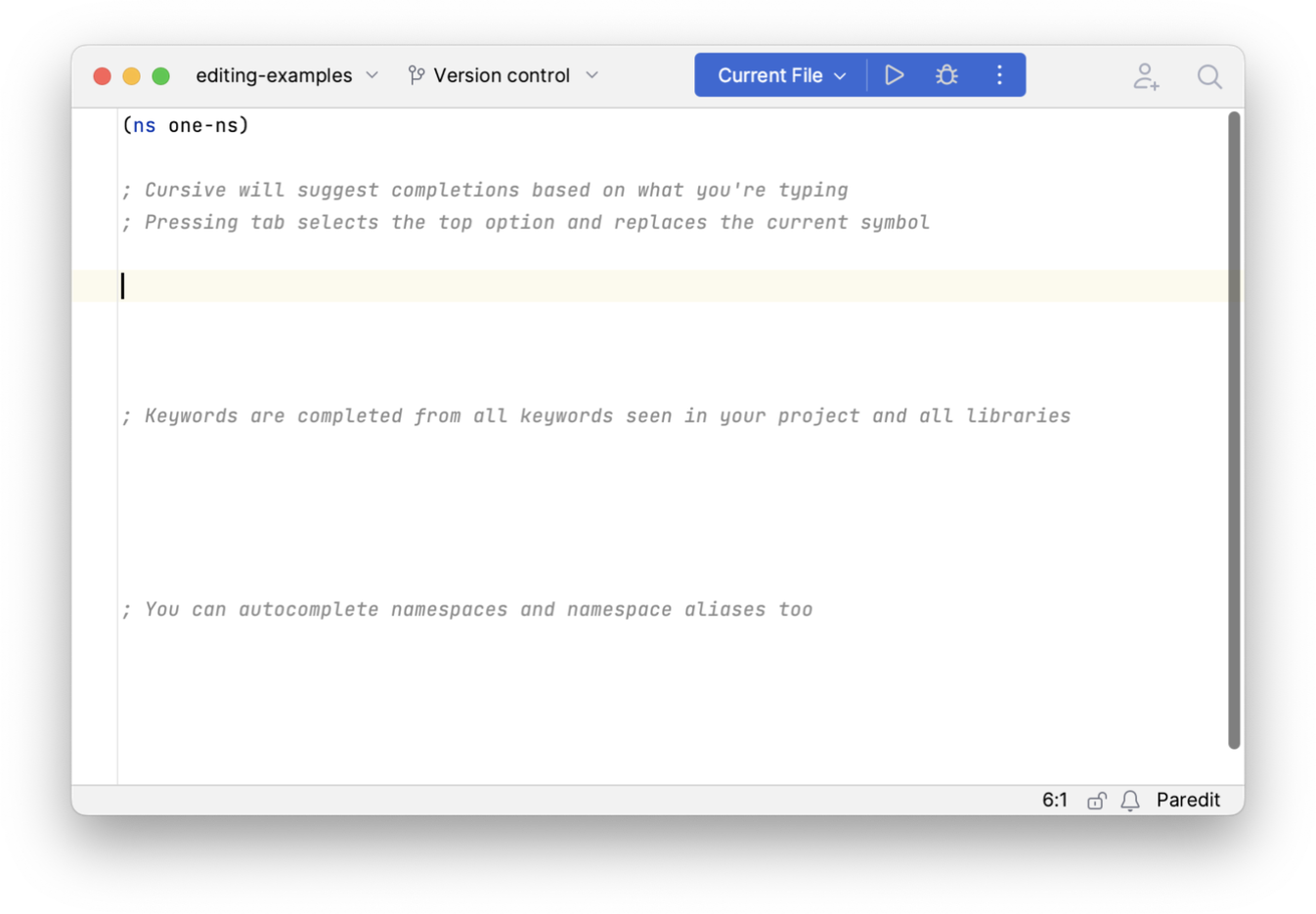
Task: Open more run actions menu
Action: tap(999, 75)
